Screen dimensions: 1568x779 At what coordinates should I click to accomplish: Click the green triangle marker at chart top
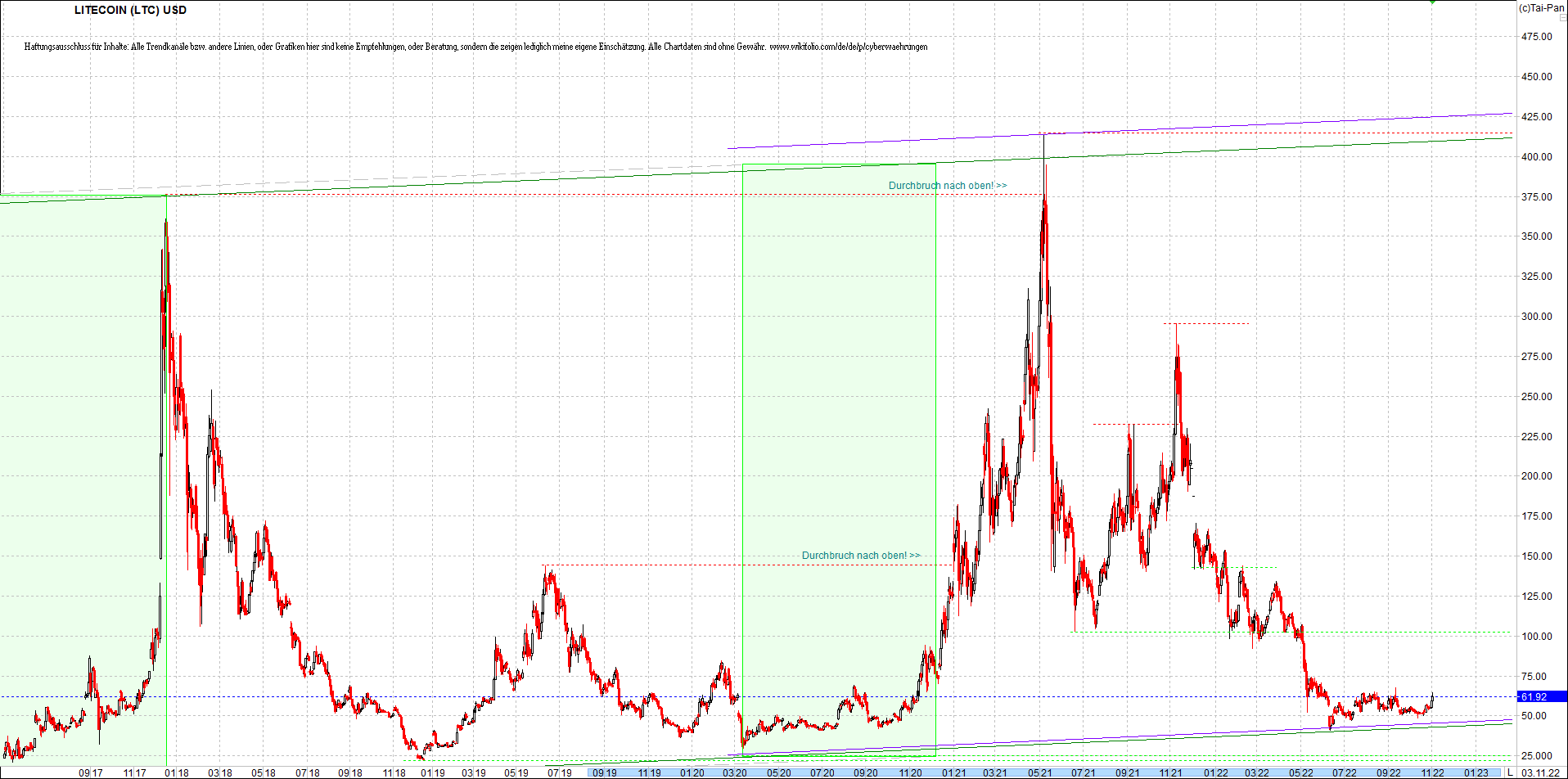click(1433, 2)
